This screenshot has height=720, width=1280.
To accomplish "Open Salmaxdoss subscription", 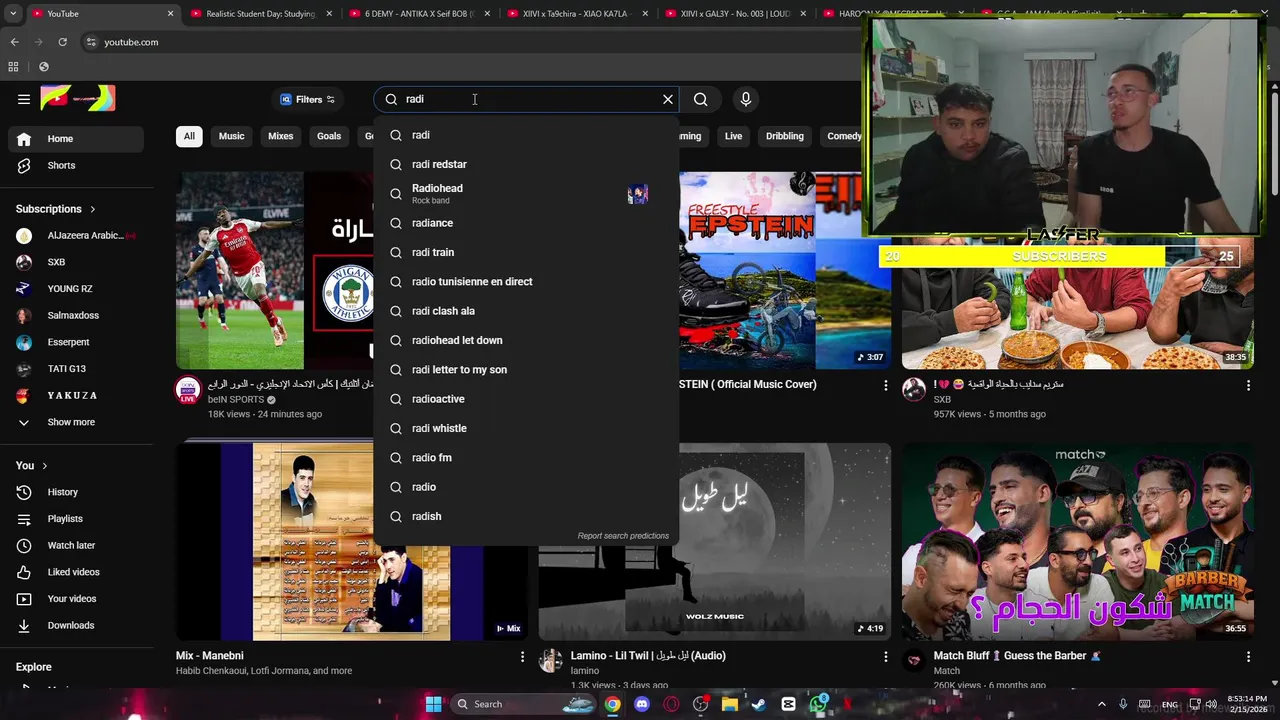I will pyautogui.click(x=76, y=316).
